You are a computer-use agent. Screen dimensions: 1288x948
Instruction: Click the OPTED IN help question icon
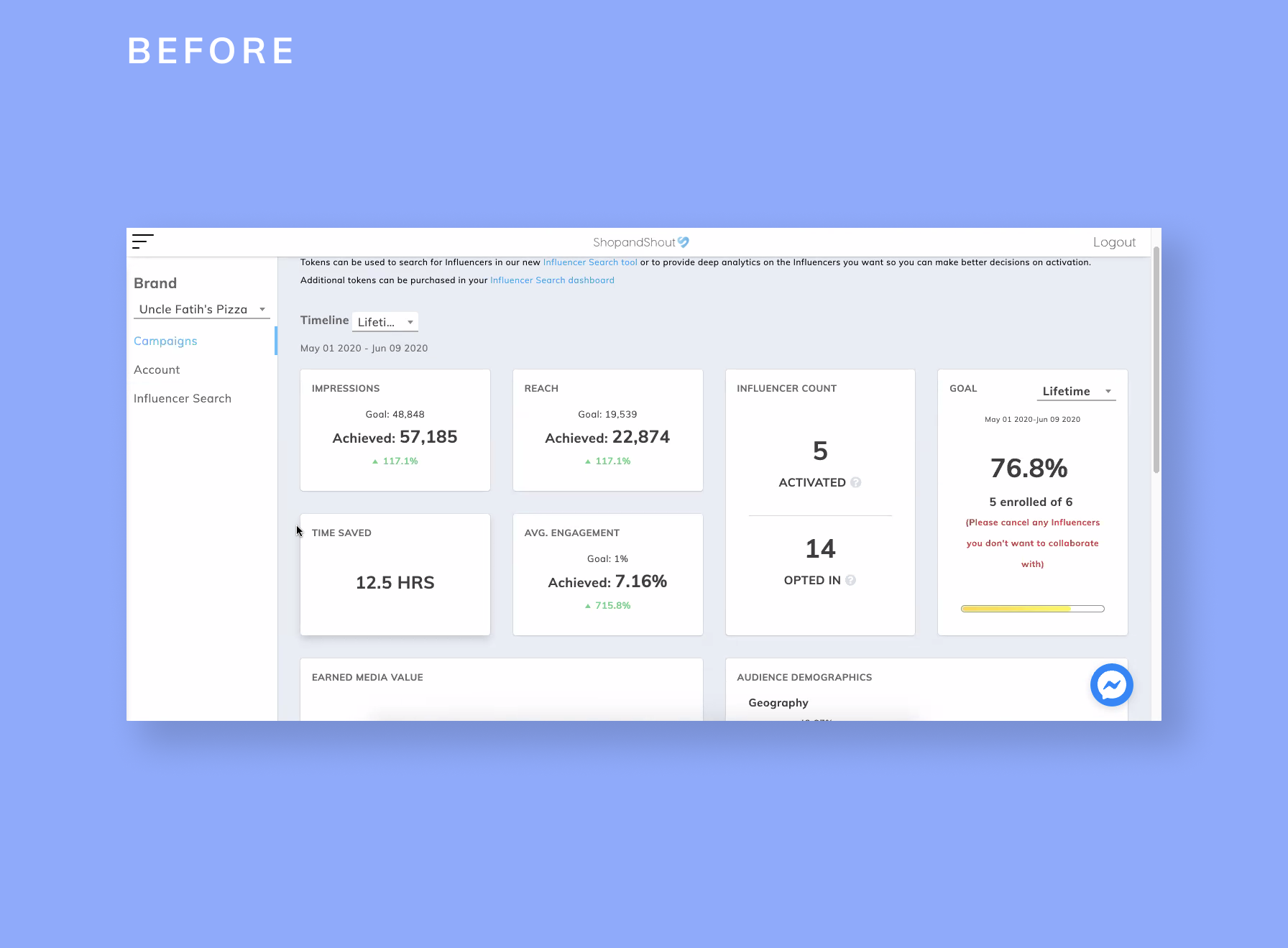tap(851, 580)
